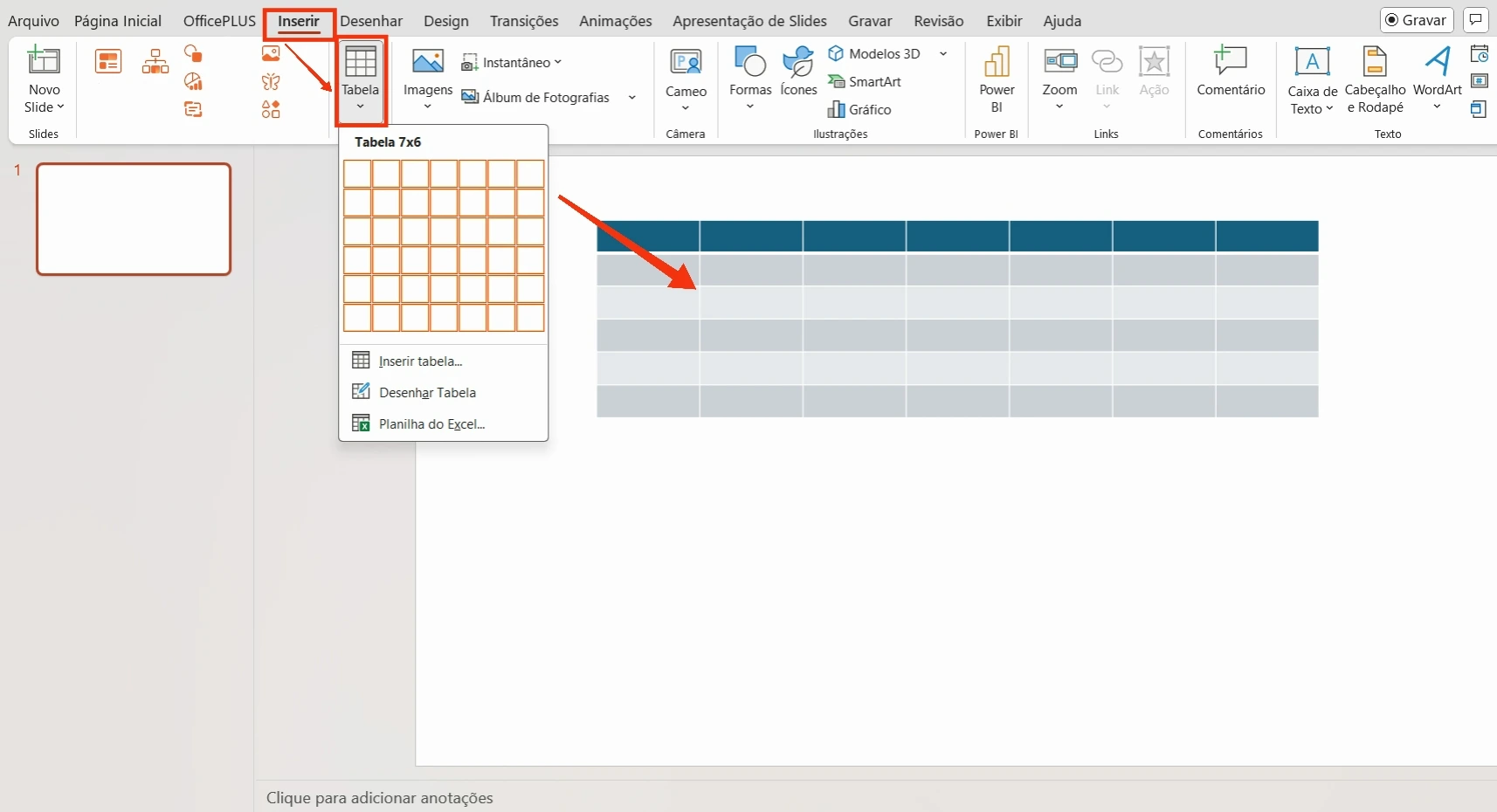Click the Ícones icon button
The image size is (1497, 812).
pos(798,72)
